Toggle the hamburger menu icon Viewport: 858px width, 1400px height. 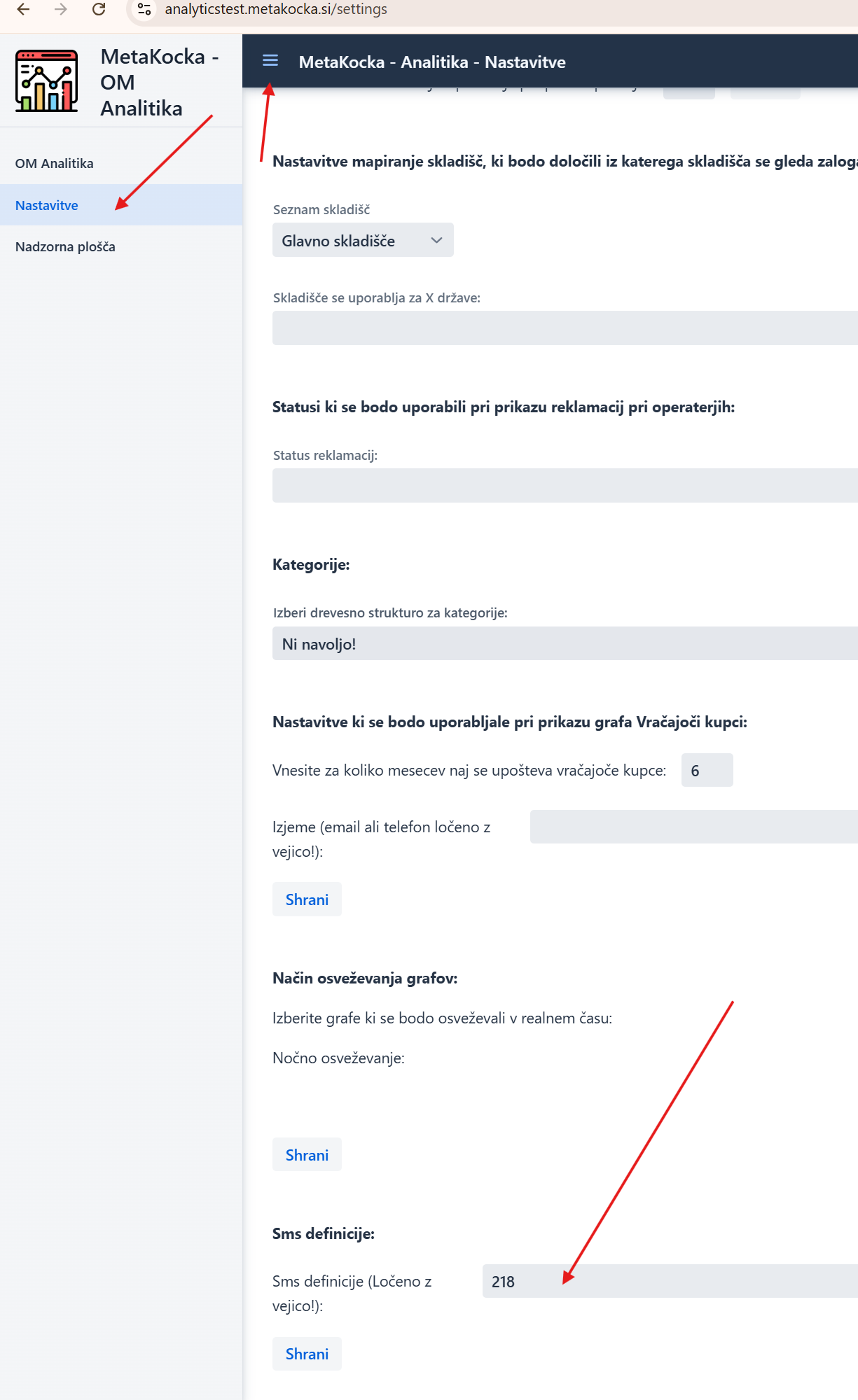point(270,61)
